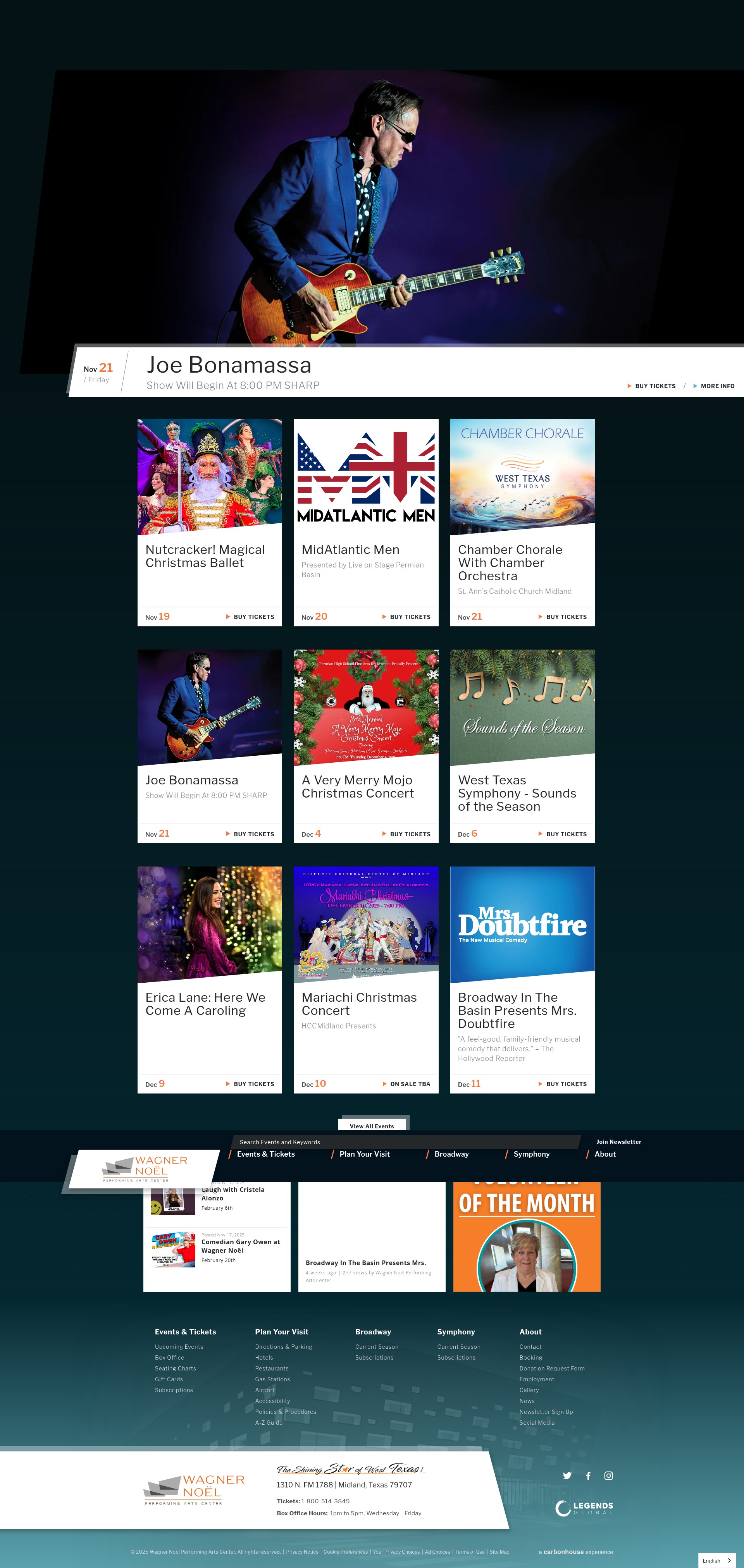
Task: Open About navigation menu
Action: coord(605,1154)
